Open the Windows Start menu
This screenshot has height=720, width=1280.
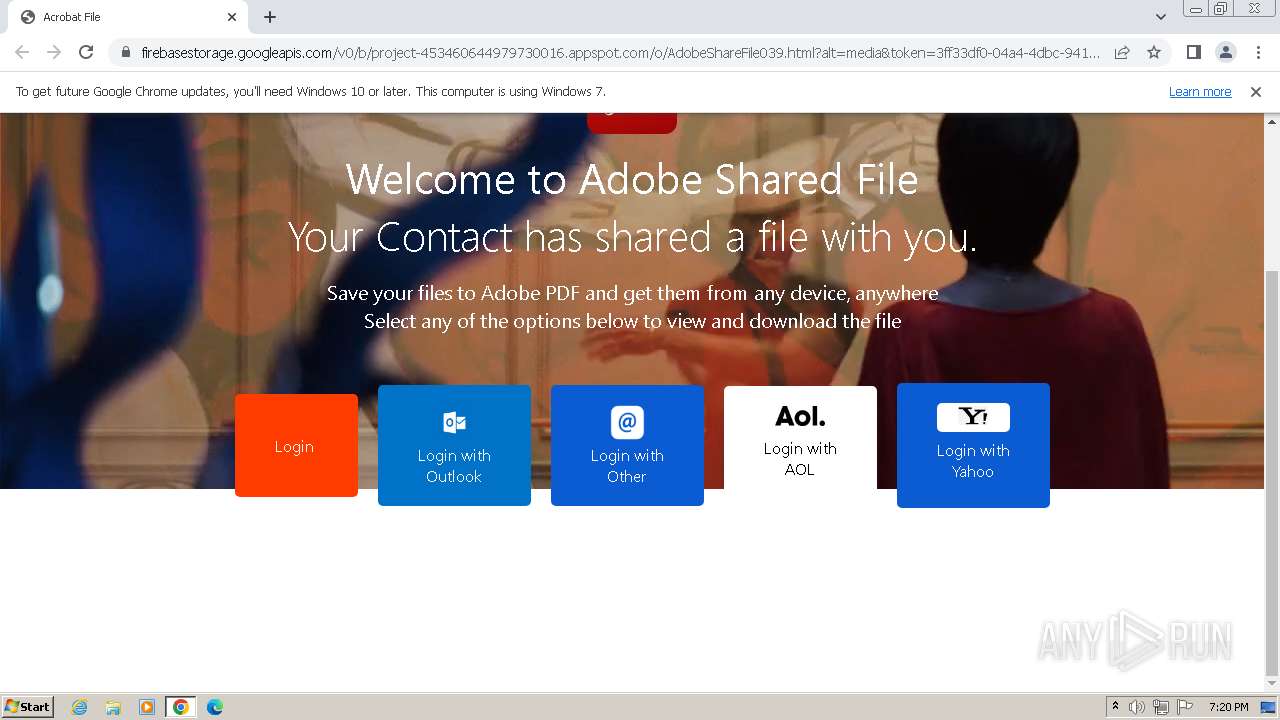(28, 706)
